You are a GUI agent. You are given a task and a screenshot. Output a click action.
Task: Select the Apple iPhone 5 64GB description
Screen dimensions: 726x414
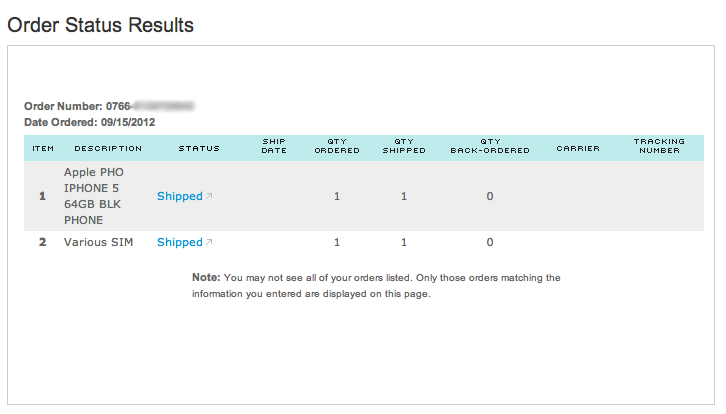94,196
